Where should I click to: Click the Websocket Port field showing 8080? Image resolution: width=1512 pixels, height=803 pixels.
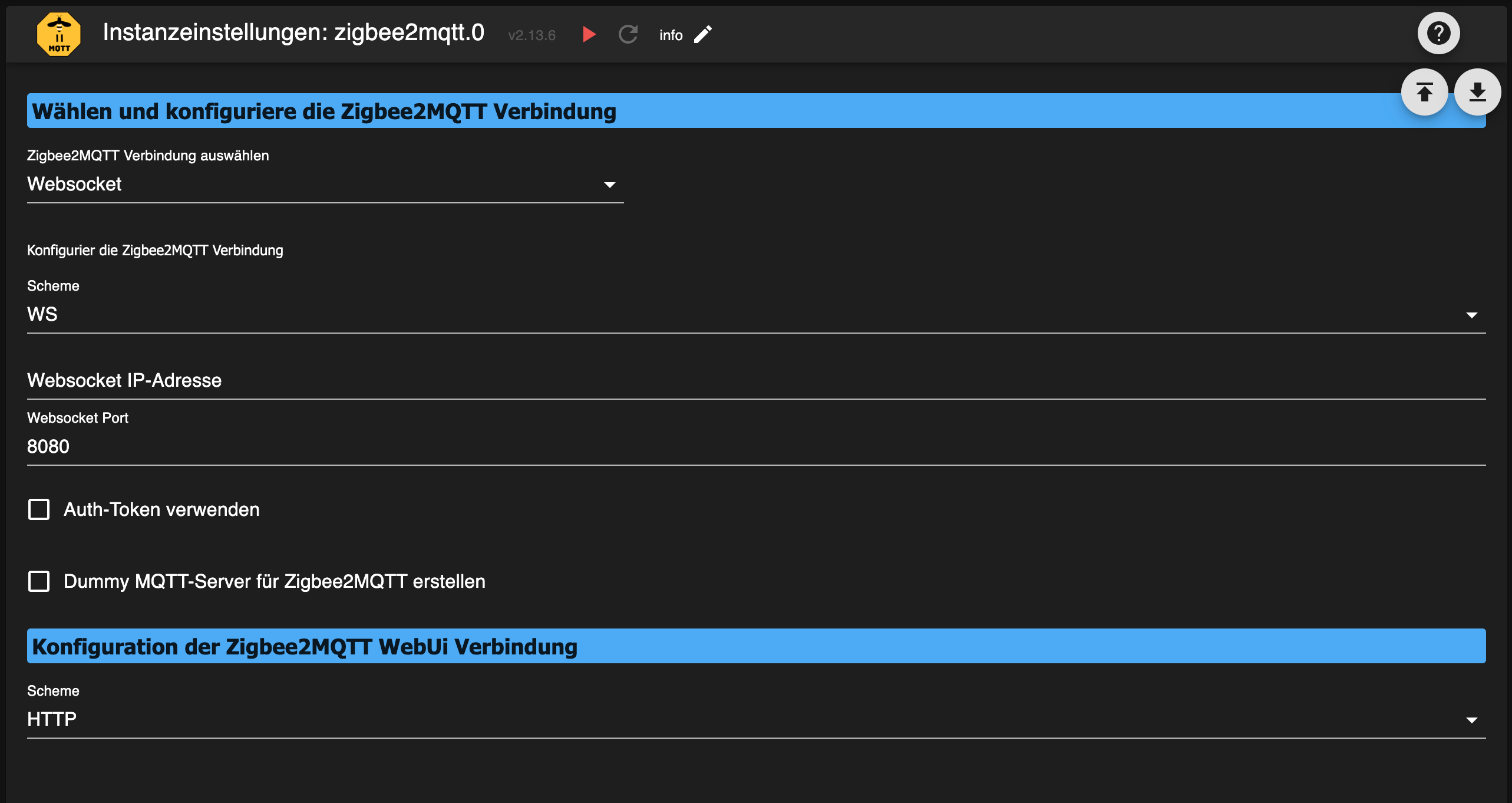pyautogui.click(x=757, y=446)
